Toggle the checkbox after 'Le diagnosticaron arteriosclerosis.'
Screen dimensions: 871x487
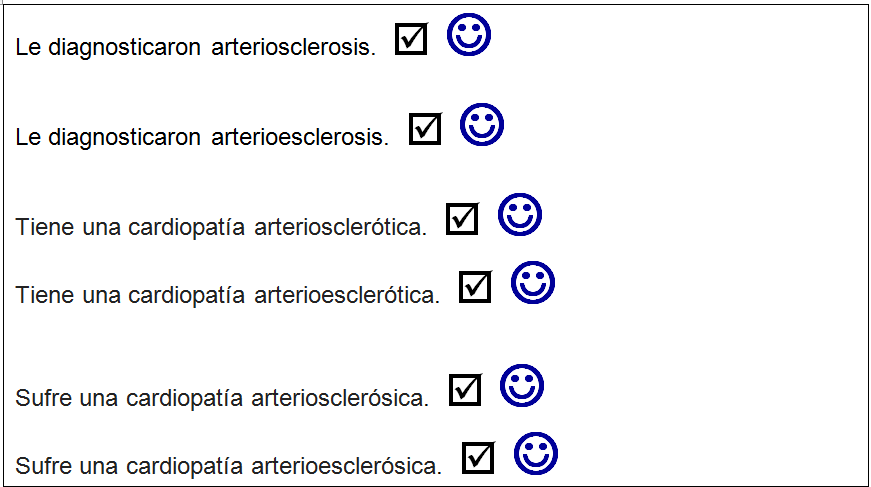[411, 39]
